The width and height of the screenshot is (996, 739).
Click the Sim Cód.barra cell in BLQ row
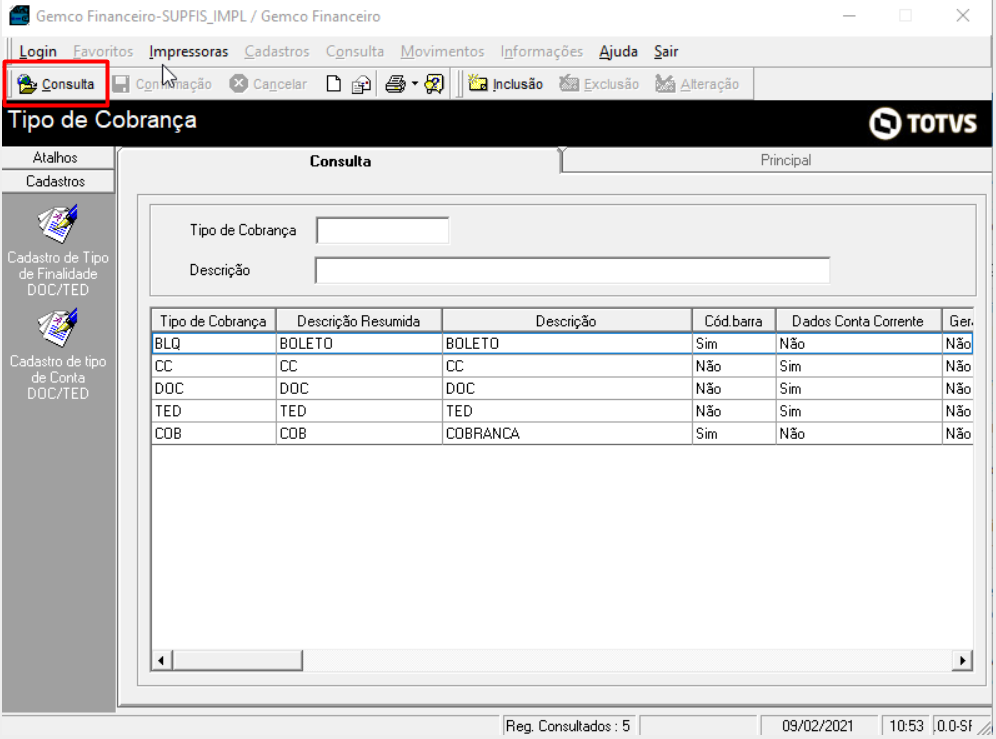pyautogui.click(x=734, y=343)
